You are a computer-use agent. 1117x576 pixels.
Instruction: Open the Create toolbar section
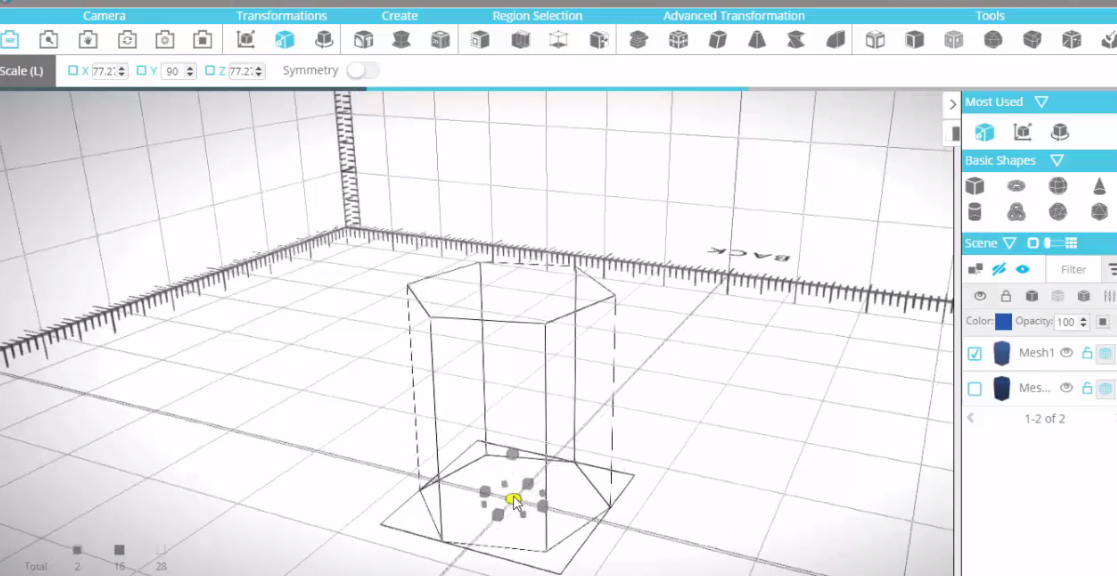pyautogui.click(x=399, y=16)
